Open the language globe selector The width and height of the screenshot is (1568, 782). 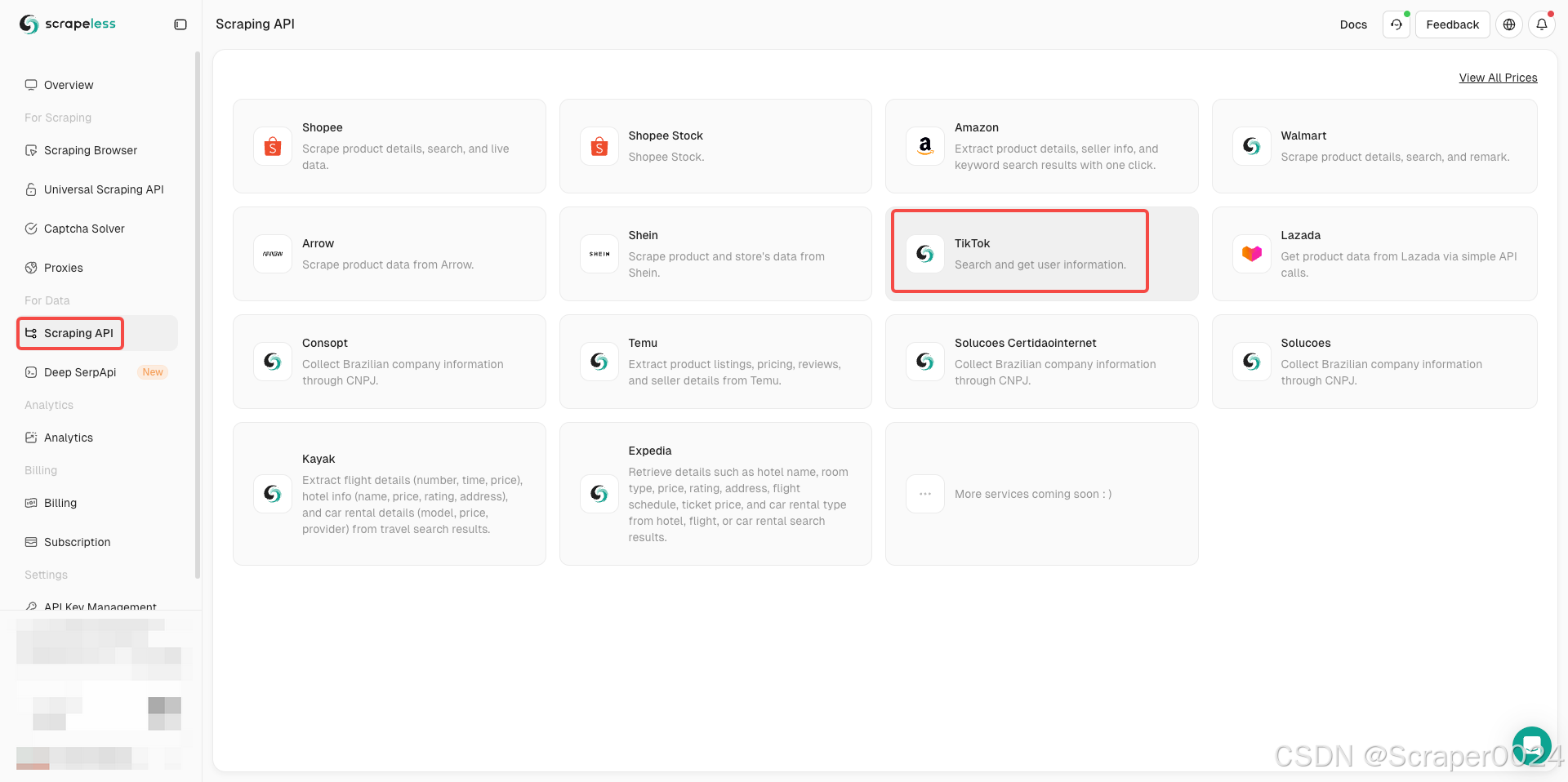pyautogui.click(x=1509, y=24)
